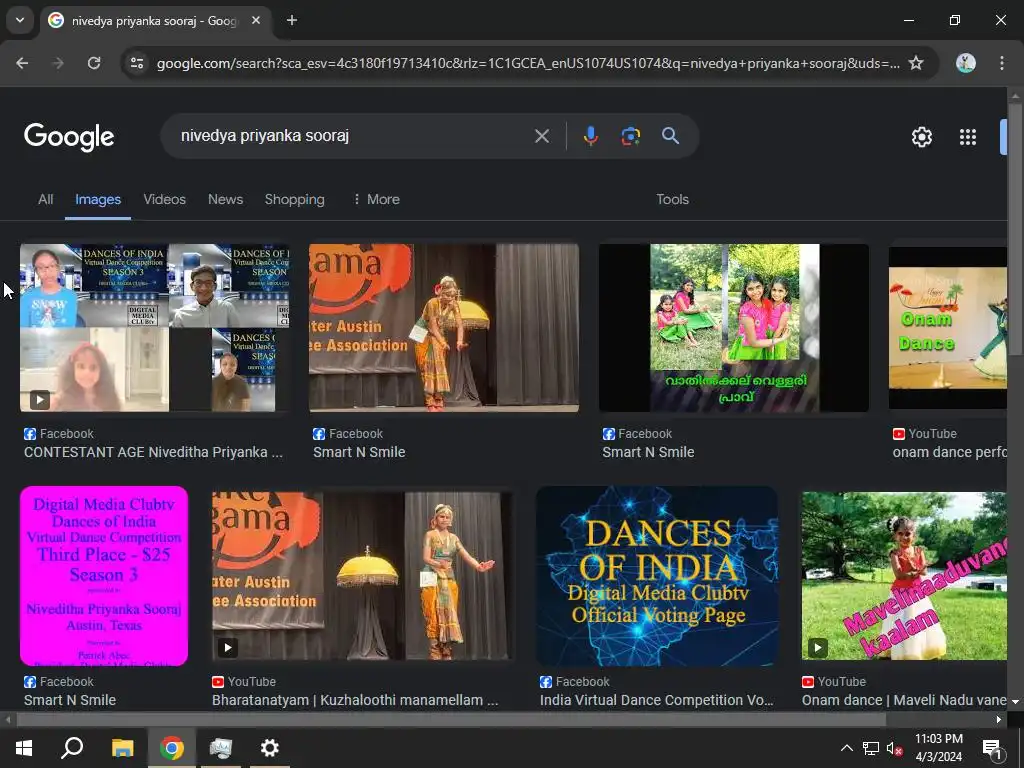1024x768 pixels.
Task: Open the network icon in system tray
Action: coord(871,748)
